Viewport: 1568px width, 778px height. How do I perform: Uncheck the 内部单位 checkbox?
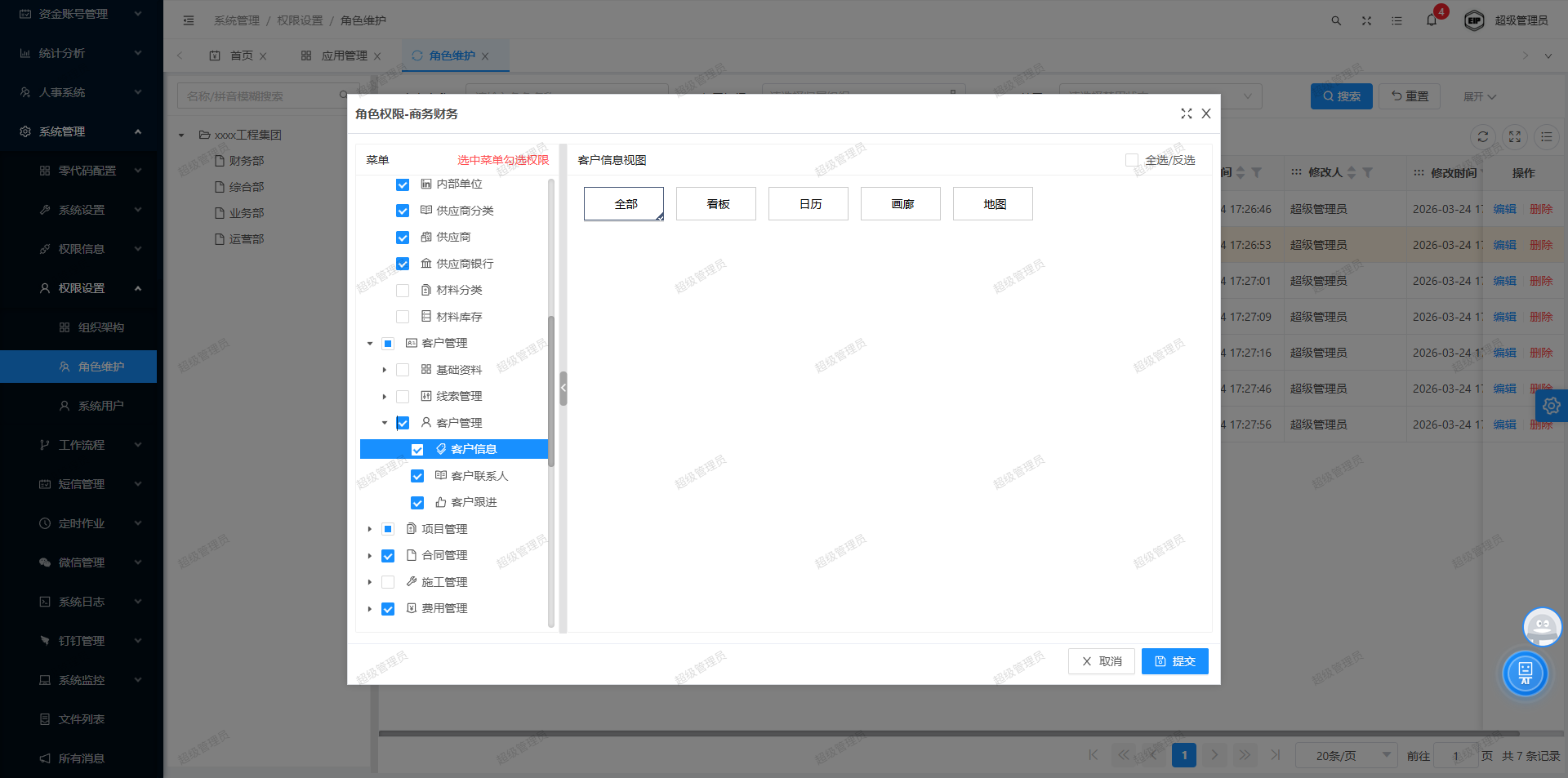403,184
